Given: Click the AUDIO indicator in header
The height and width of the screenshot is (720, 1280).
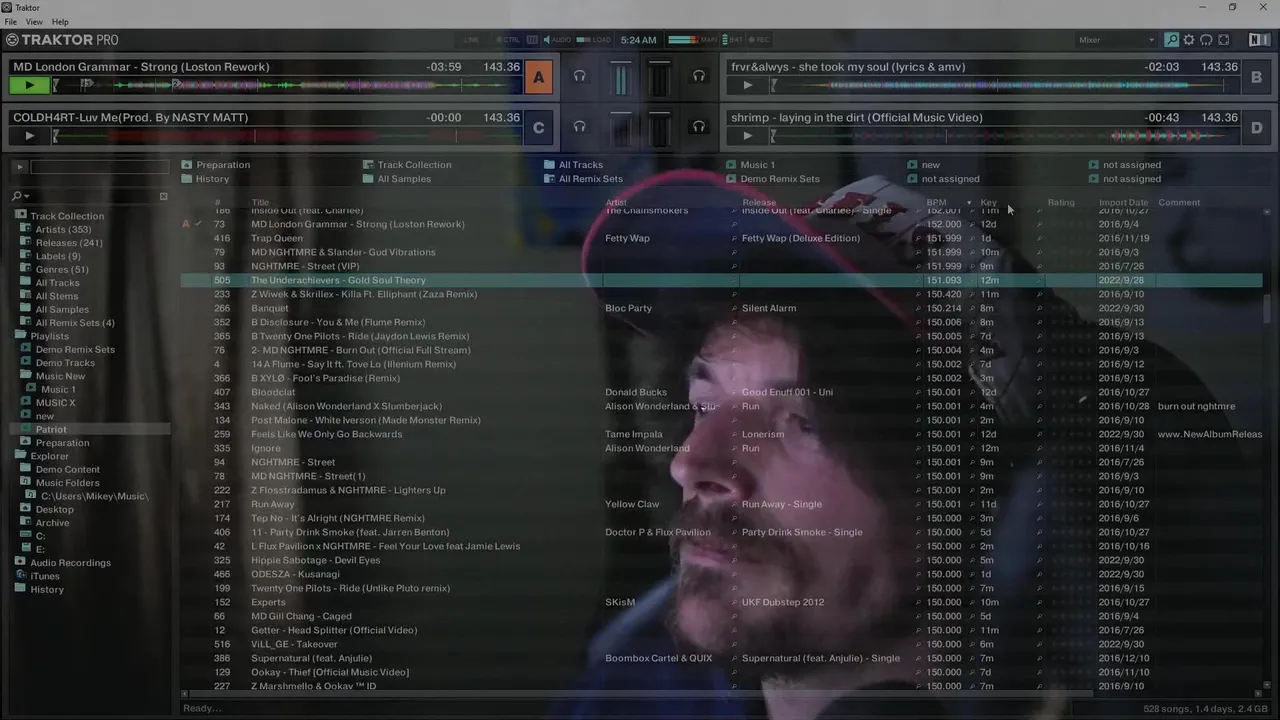Looking at the screenshot, I should tap(556, 40).
